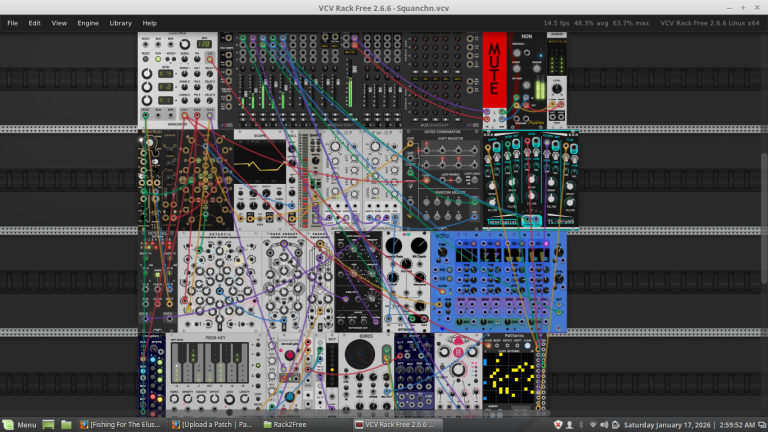Click the teal knob on Bernoulli Gate module
The width and height of the screenshot is (768, 432).
290,396
